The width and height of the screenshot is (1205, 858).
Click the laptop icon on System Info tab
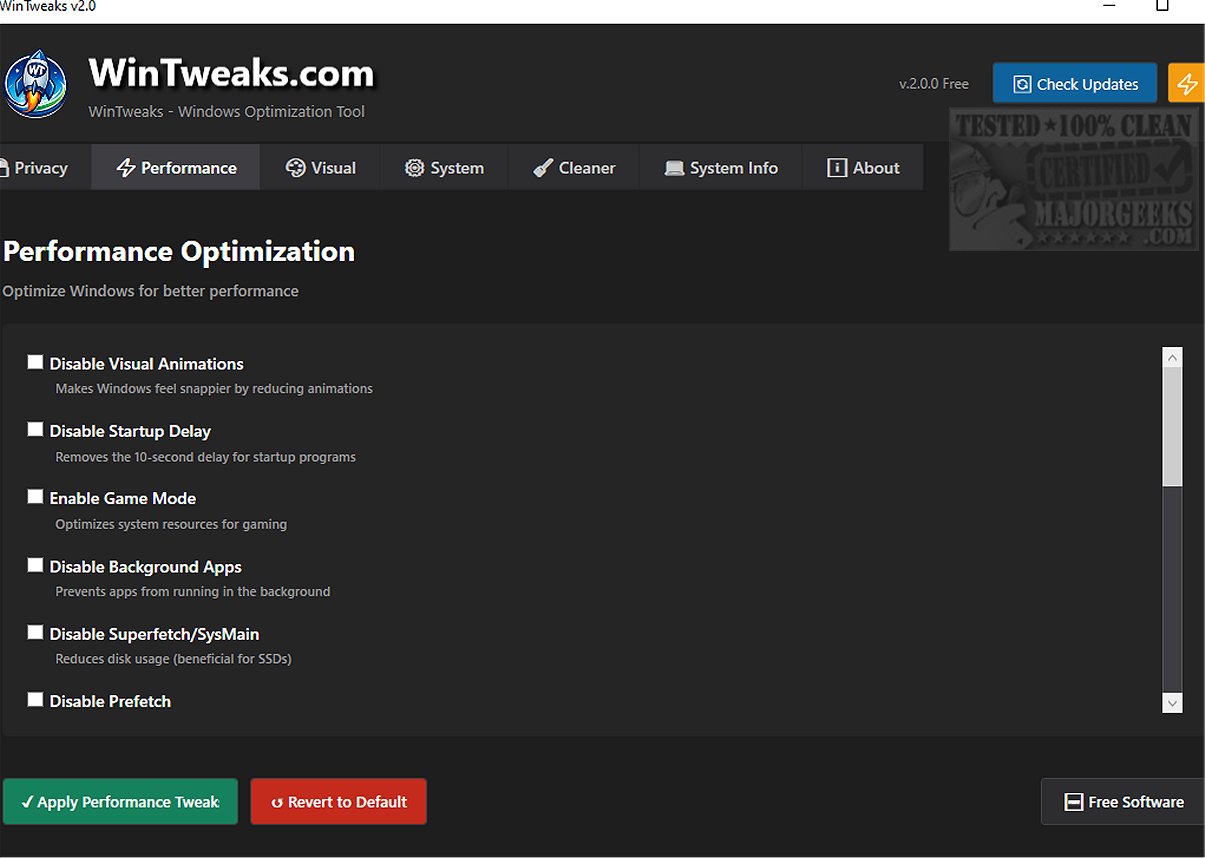click(x=674, y=168)
